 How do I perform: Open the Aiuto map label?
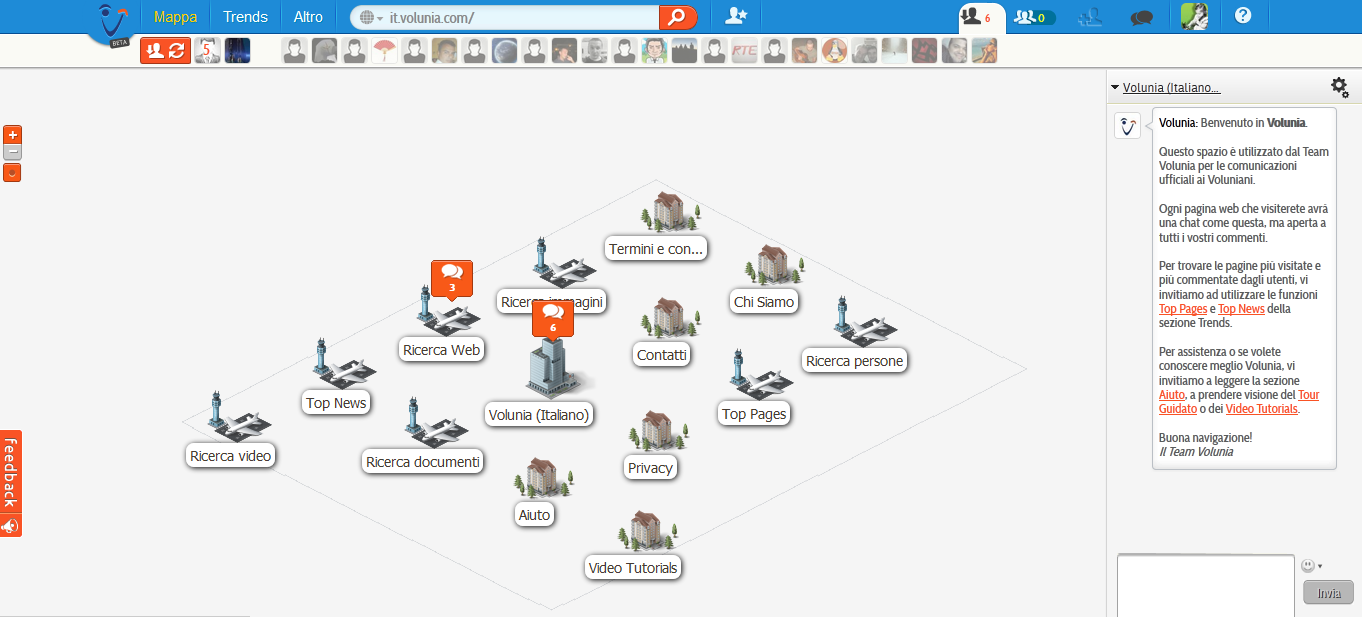point(534,515)
